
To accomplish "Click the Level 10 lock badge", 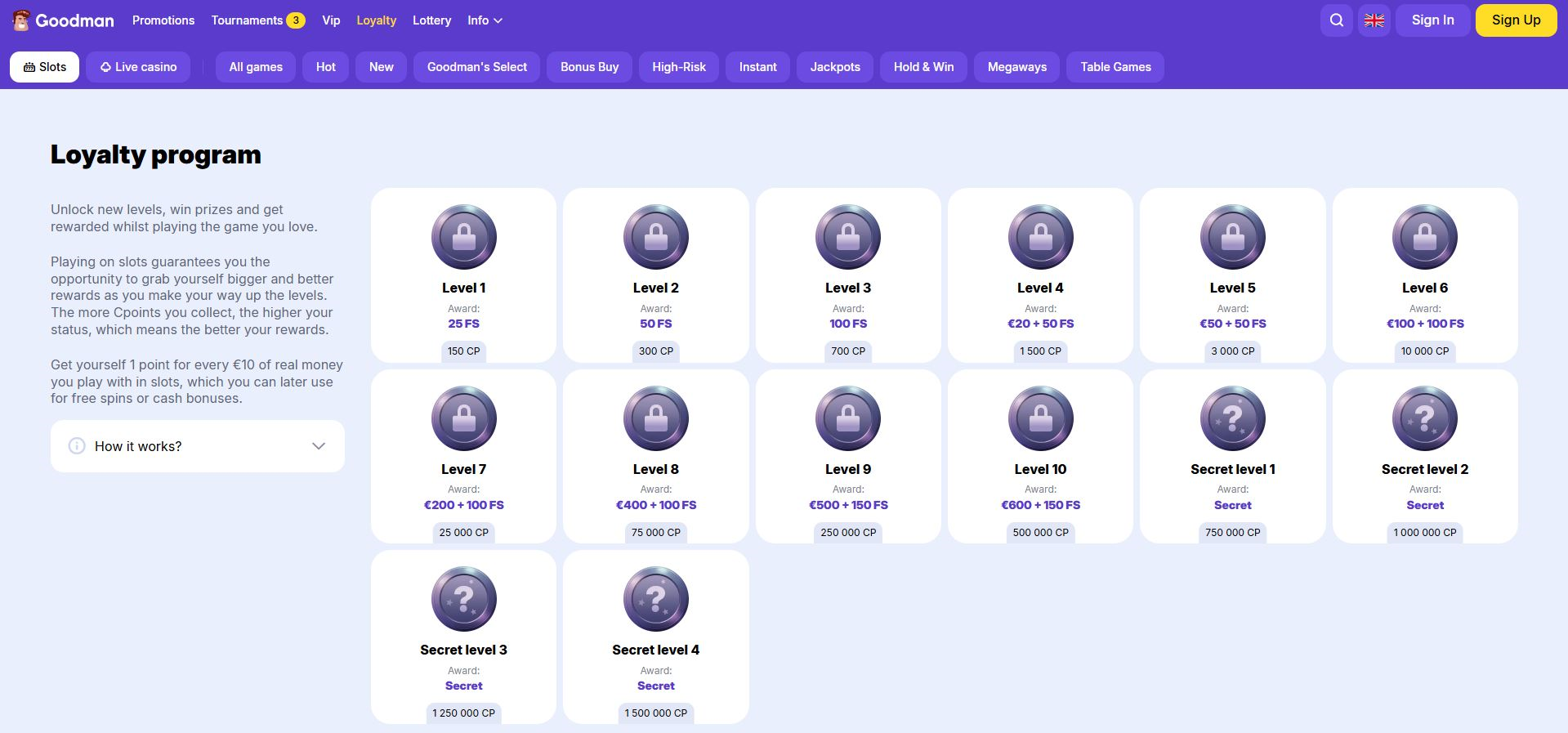I will [1040, 418].
